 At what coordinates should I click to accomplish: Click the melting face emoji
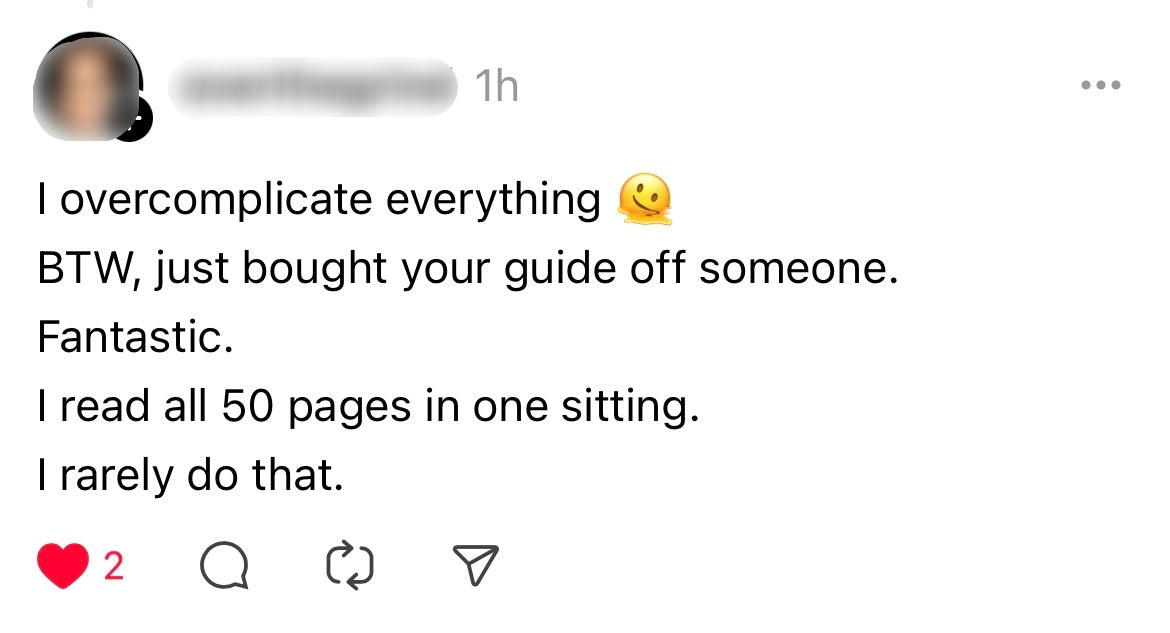pos(645,200)
